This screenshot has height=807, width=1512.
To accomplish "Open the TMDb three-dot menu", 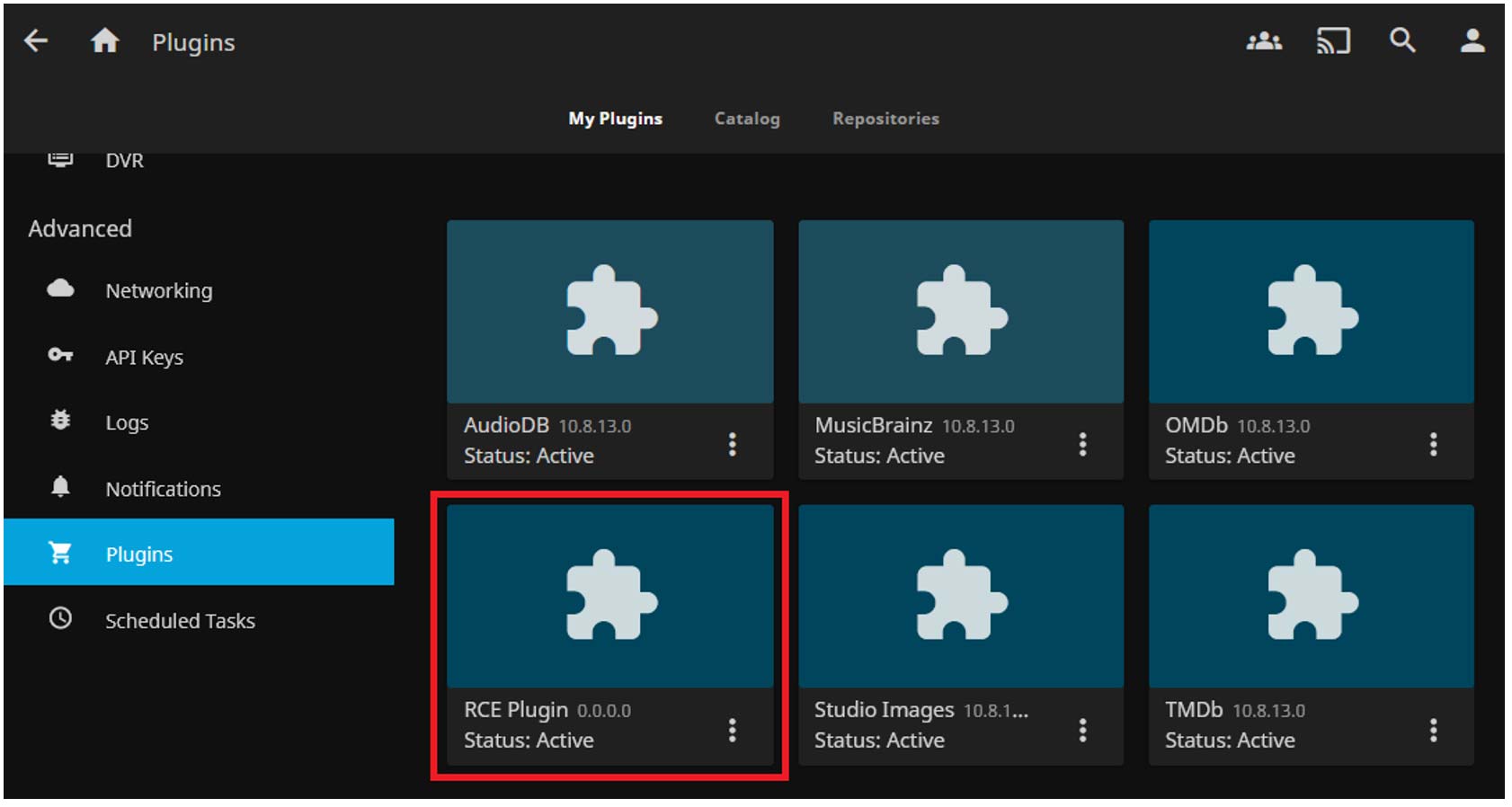I will (1433, 730).
